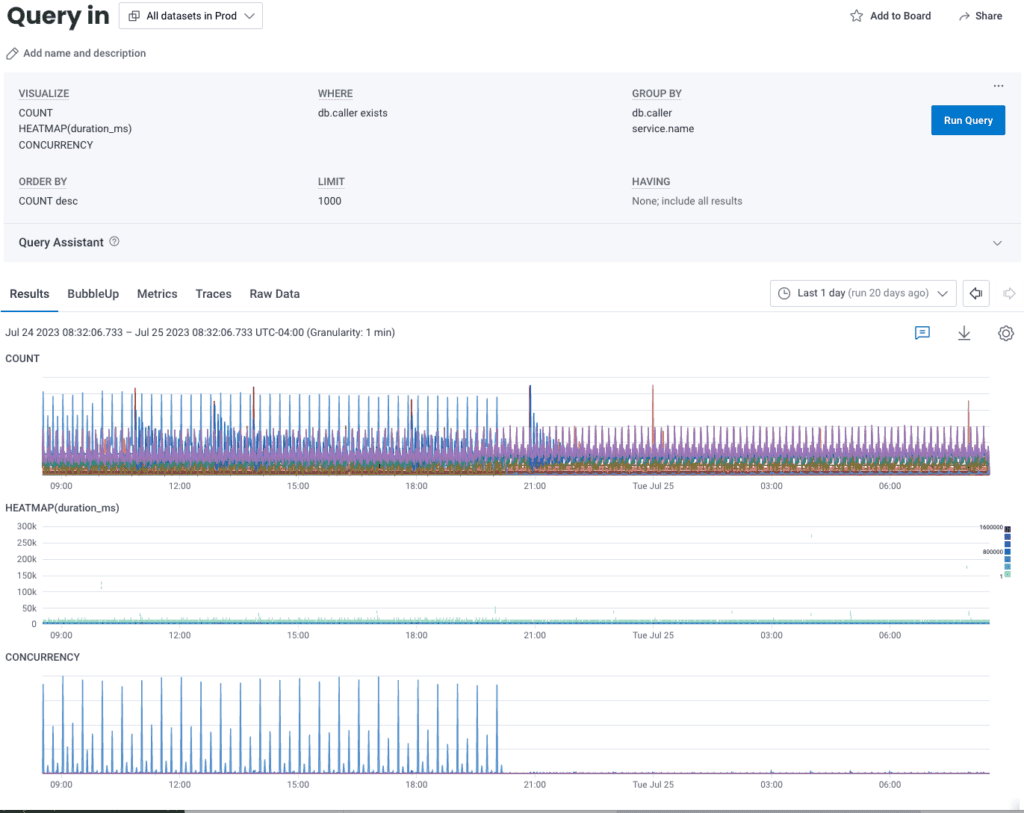
Task: Open graph settings gear icon
Action: coord(1006,333)
